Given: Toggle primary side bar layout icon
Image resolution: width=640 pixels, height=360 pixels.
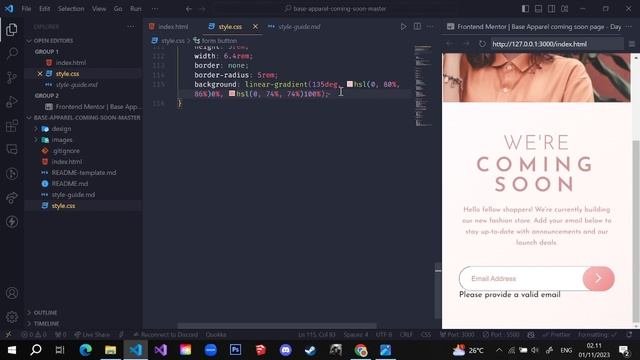Looking at the screenshot, I should [525, 9].
